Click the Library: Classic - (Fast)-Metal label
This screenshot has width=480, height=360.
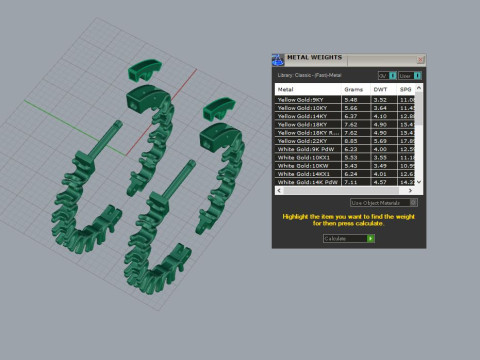click(310, 75)
